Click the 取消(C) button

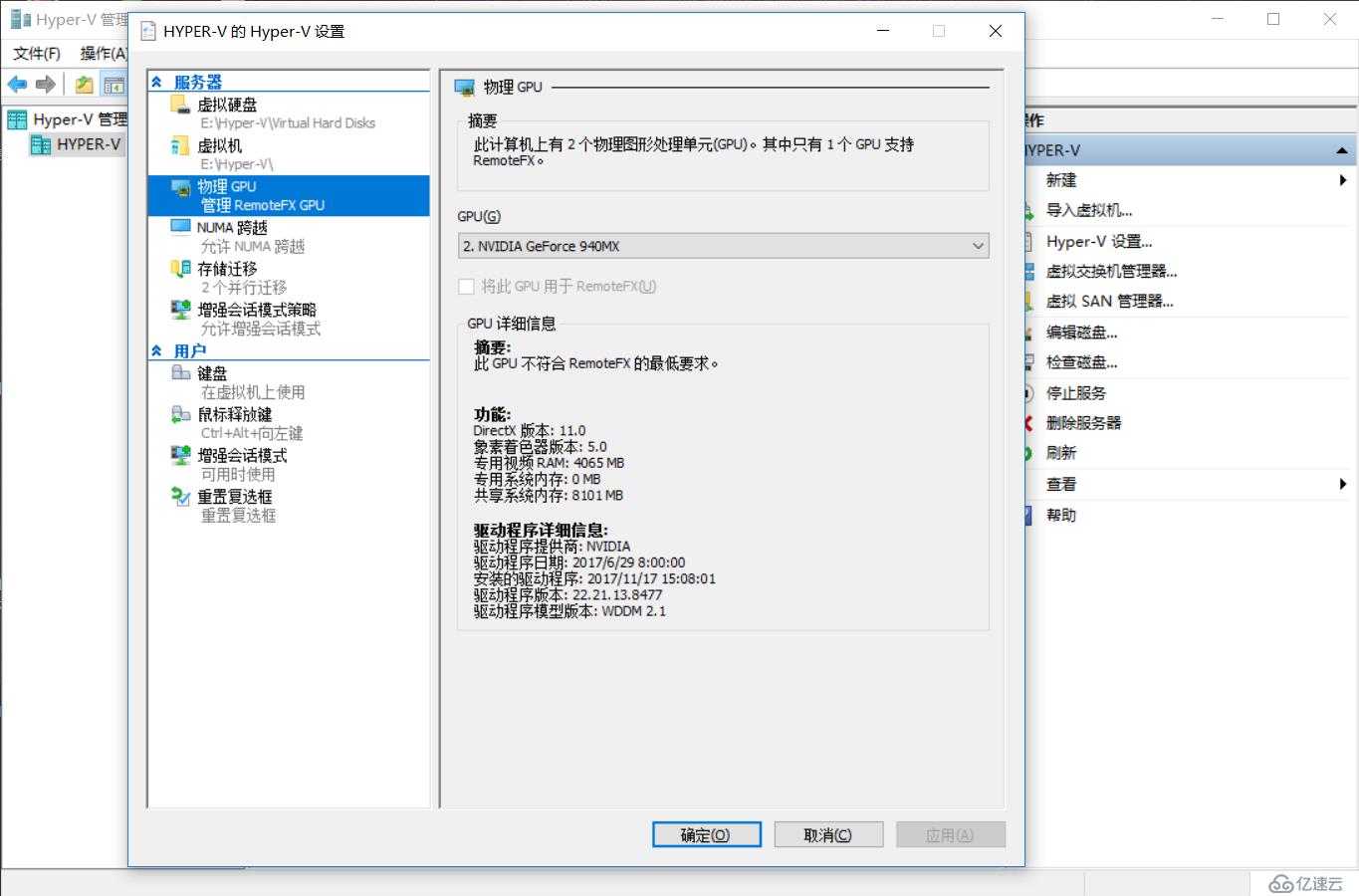click(x=828, y=834)
